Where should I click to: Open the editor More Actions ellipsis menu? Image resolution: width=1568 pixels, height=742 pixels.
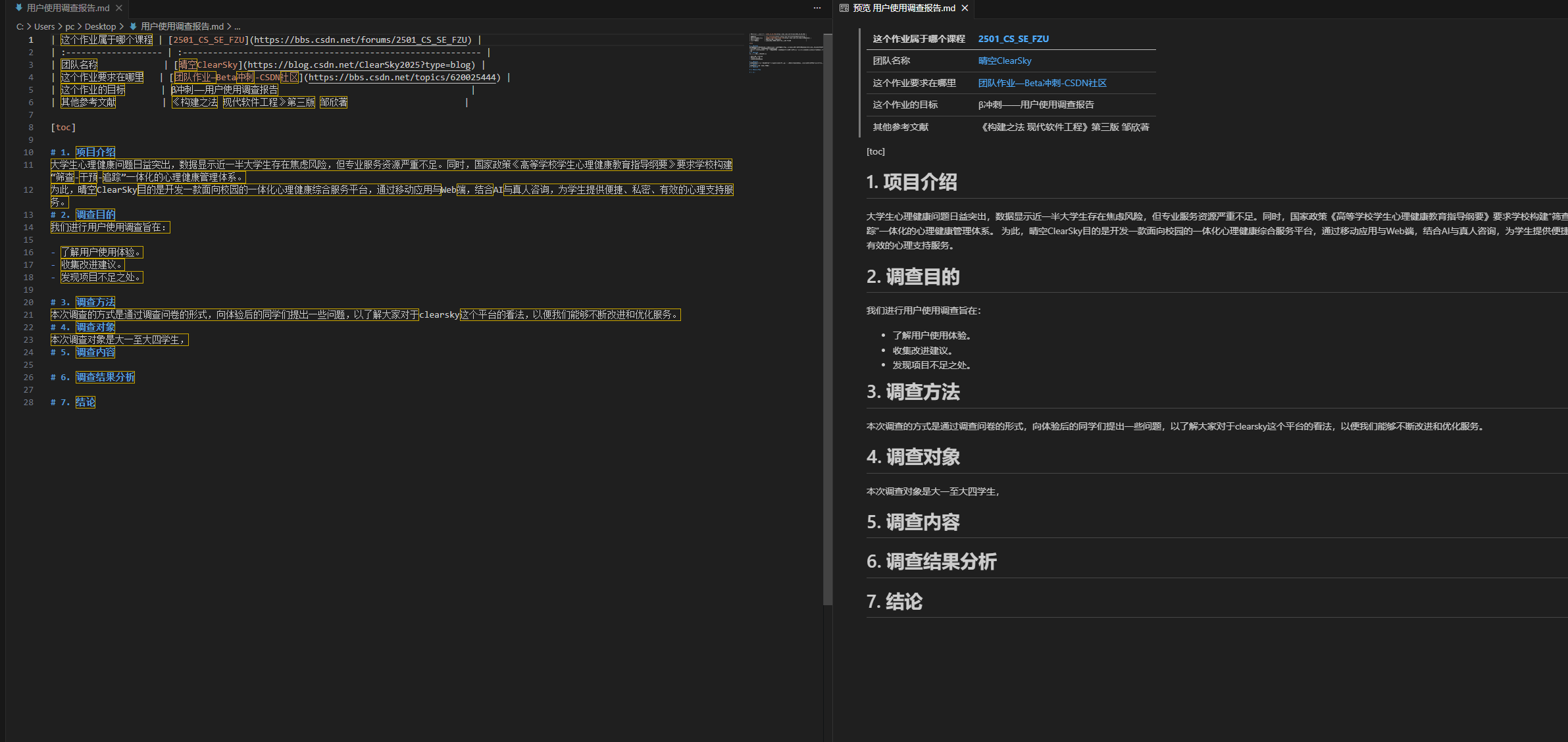coord(817,8)
